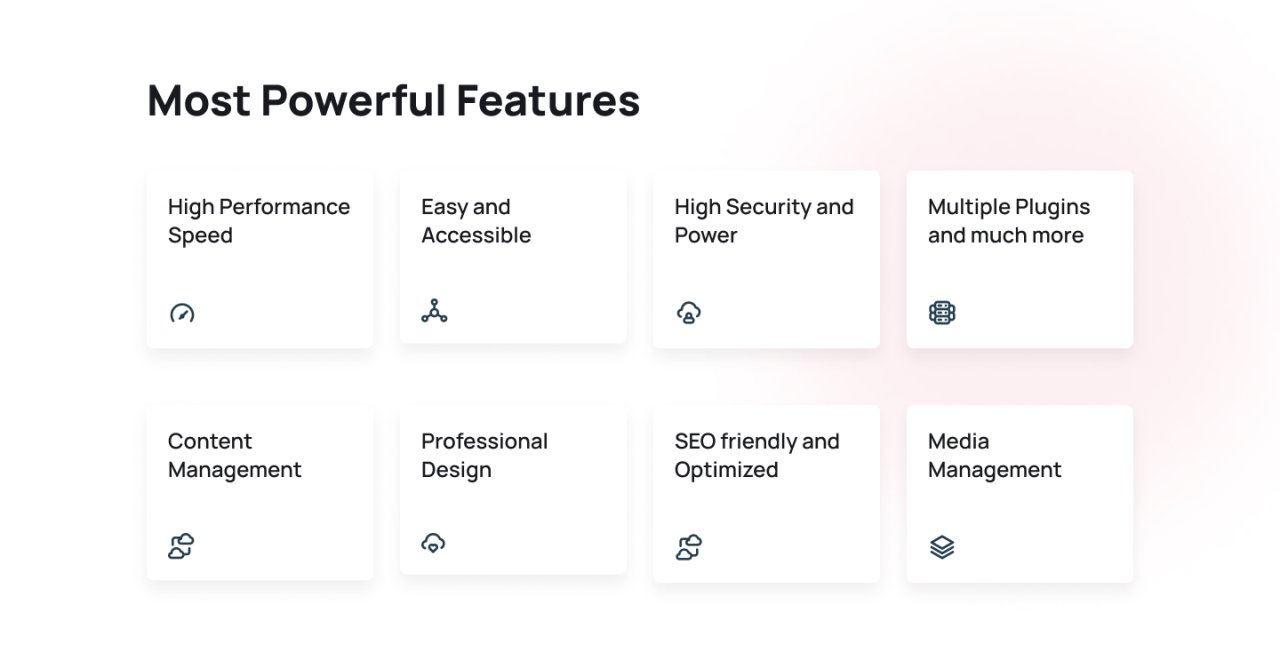Image resolution: width=1280 pixels, height=668 pixels.
Task: Click the stacked layers icon under Media Management
Action: pyautogui.click(x=942, y=547)
